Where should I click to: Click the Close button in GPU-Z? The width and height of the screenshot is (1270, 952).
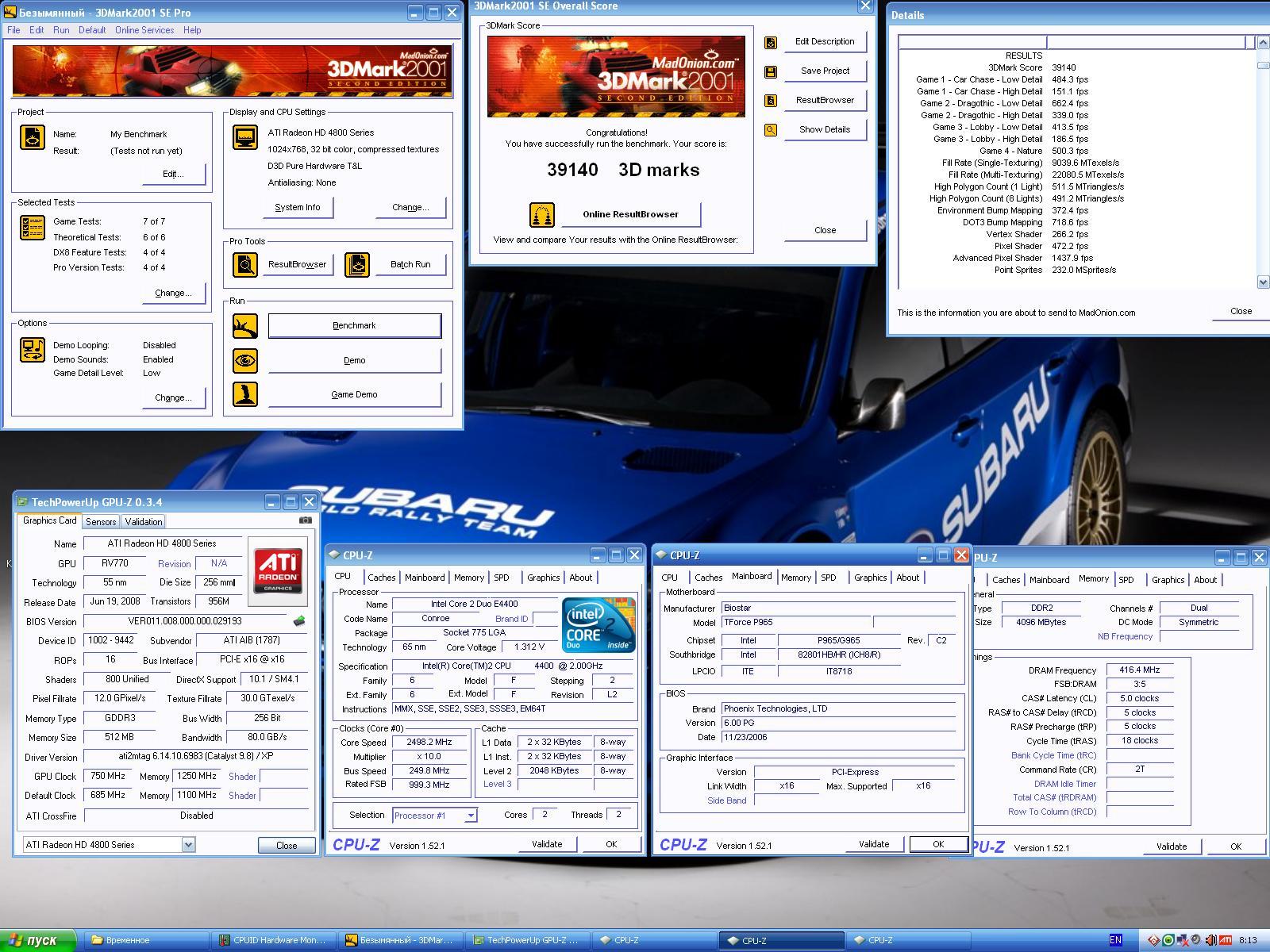[x=287, y=846]
